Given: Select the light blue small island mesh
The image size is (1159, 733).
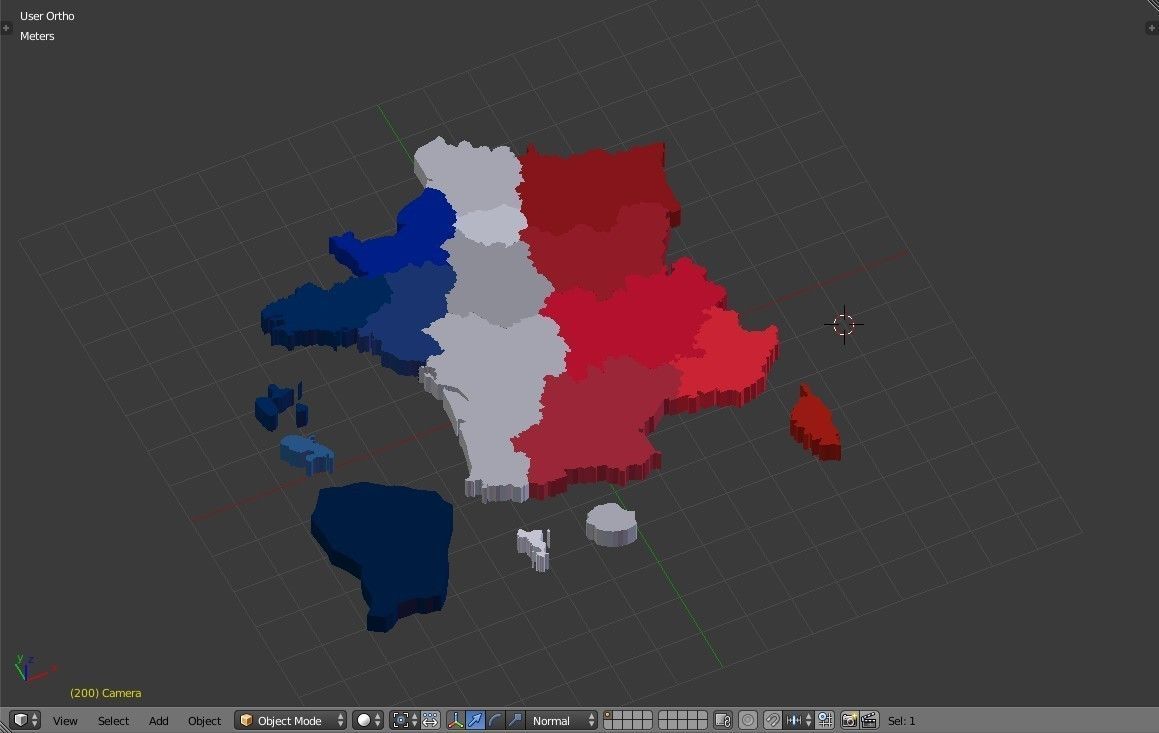Looking at the screenshot, I should [x=306, y=453].
